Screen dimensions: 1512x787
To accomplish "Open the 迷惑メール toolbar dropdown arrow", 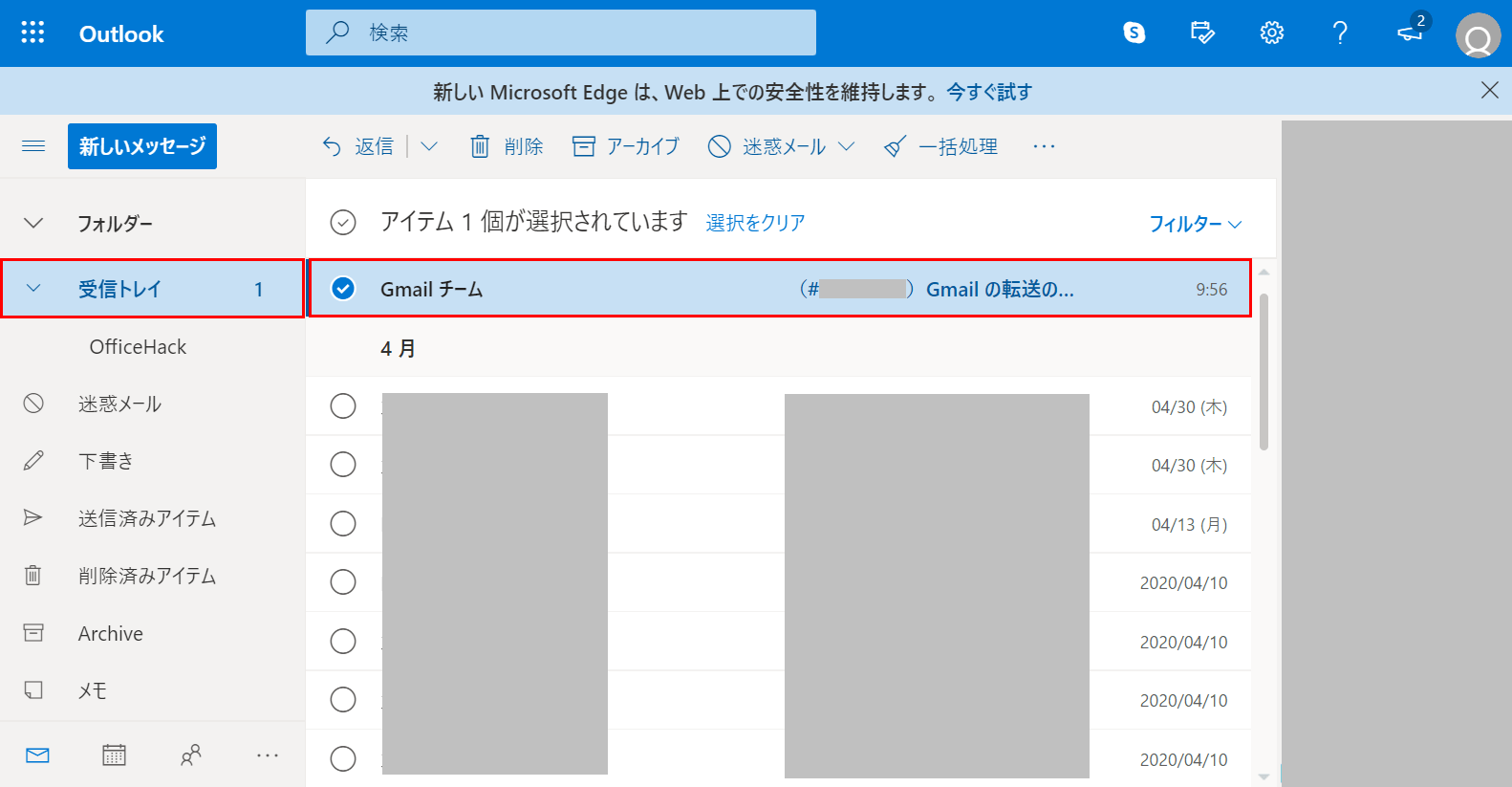I will coord(846,146).
